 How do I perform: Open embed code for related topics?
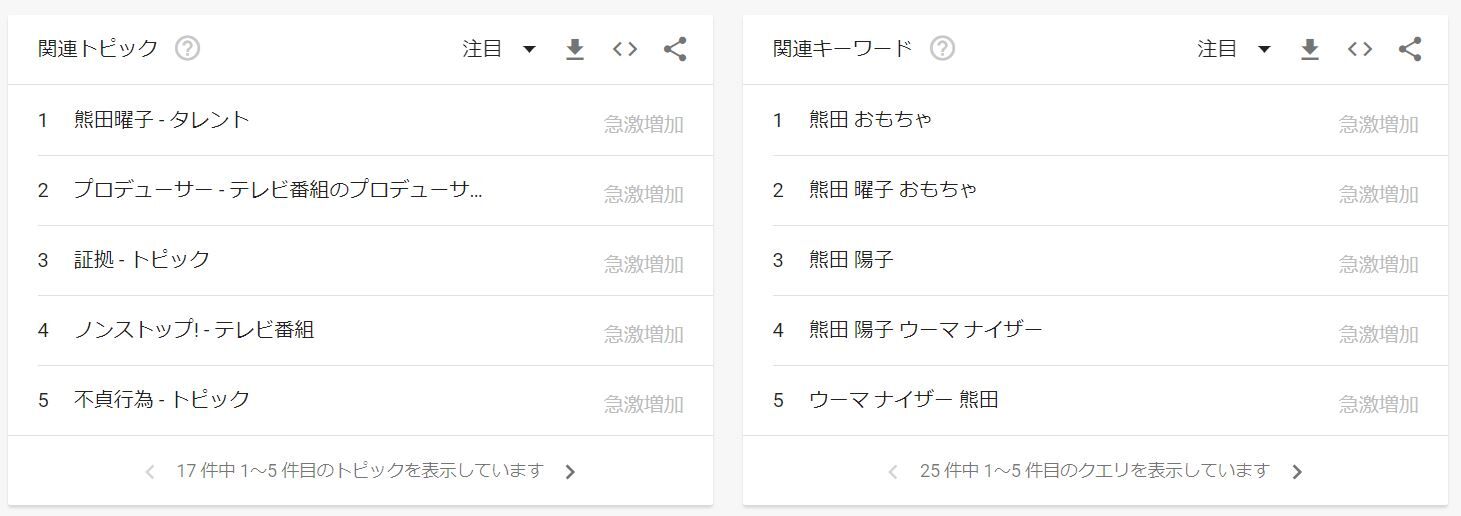625,49
